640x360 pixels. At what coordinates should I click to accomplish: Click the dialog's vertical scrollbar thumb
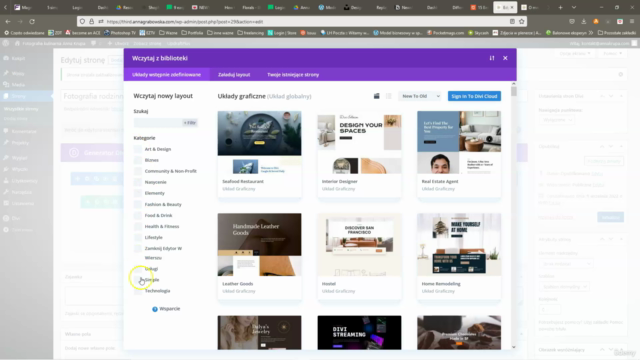(513, 91)
